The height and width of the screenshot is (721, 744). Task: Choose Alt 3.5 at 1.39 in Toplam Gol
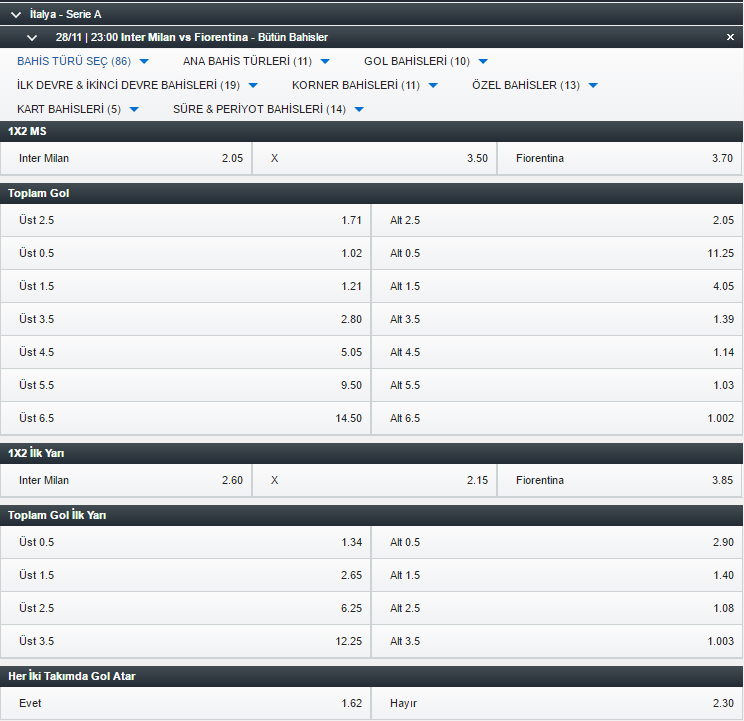point(557,319)
